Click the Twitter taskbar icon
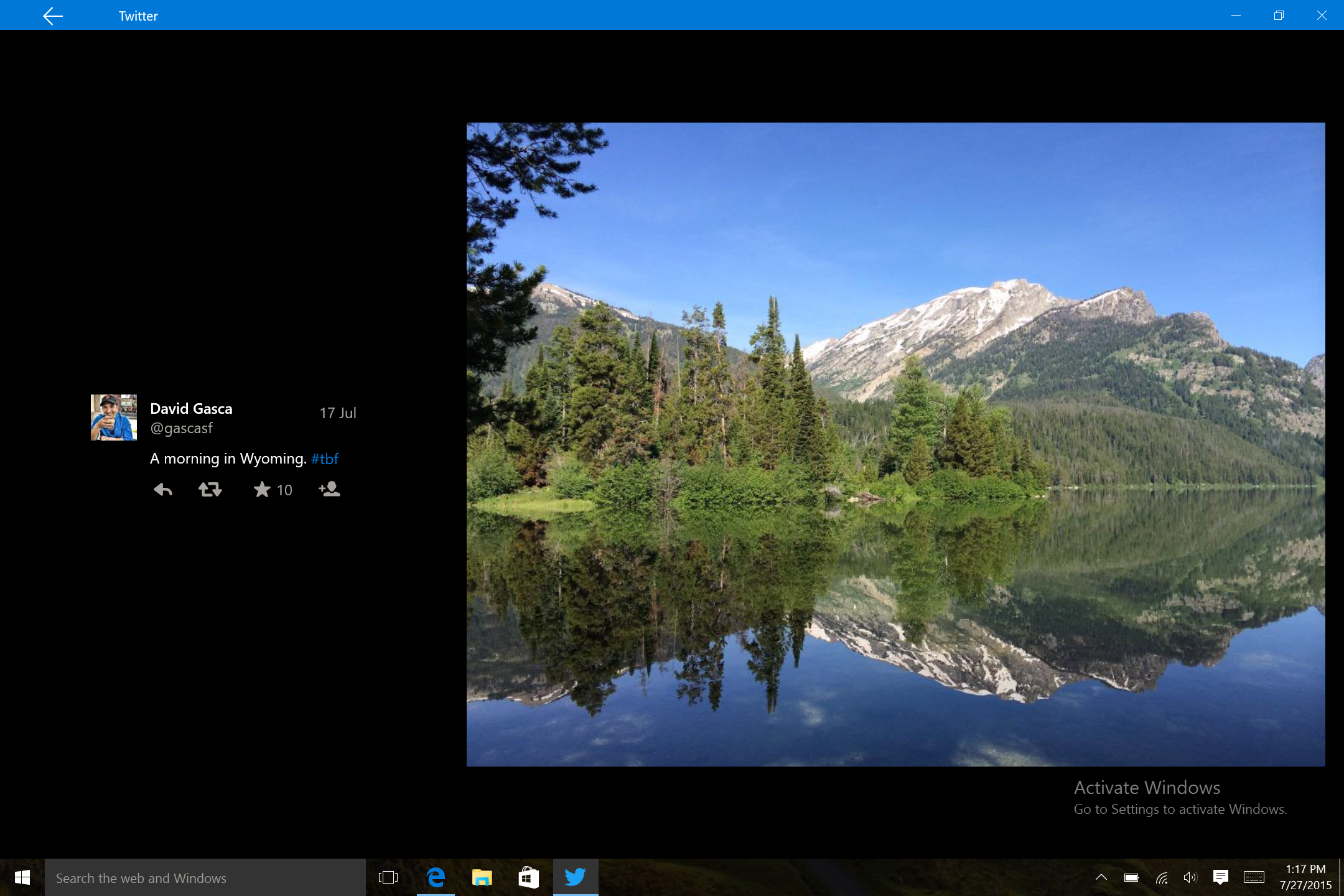Screen dimensions: 1344x896 tap(575, 877)
